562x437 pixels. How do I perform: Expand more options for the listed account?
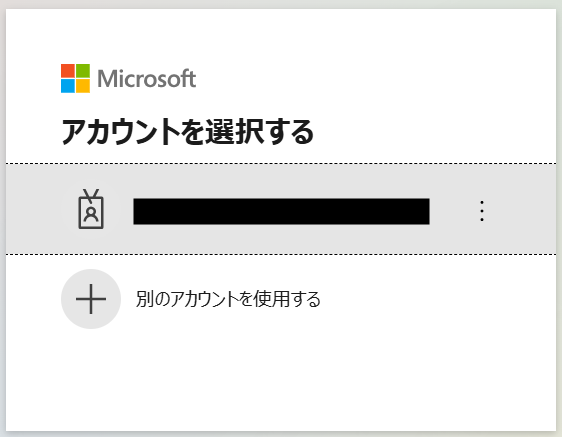482,211
